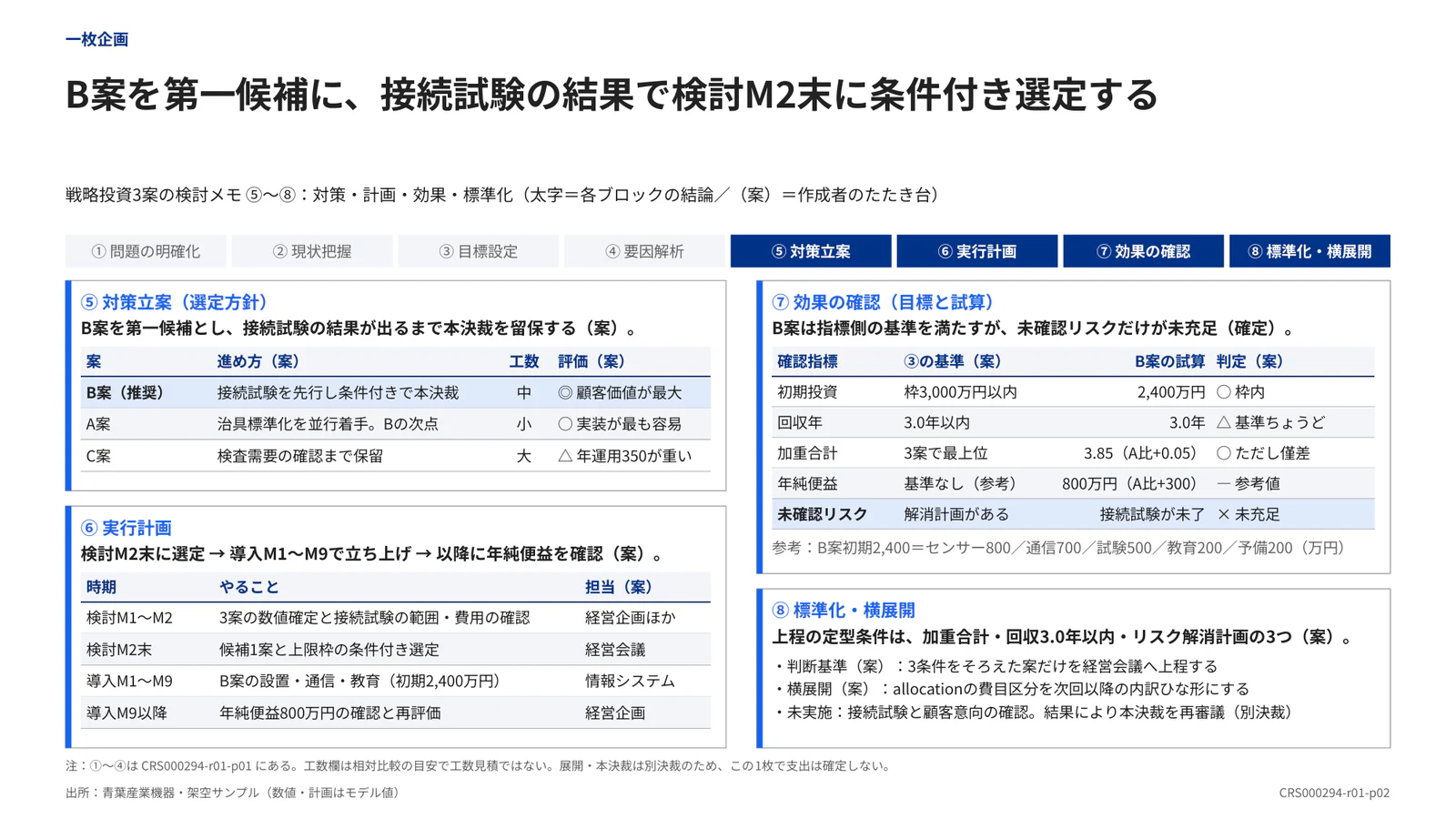
Task: Click the main title starting B案を第一候補に
Action: coord(612,95)
